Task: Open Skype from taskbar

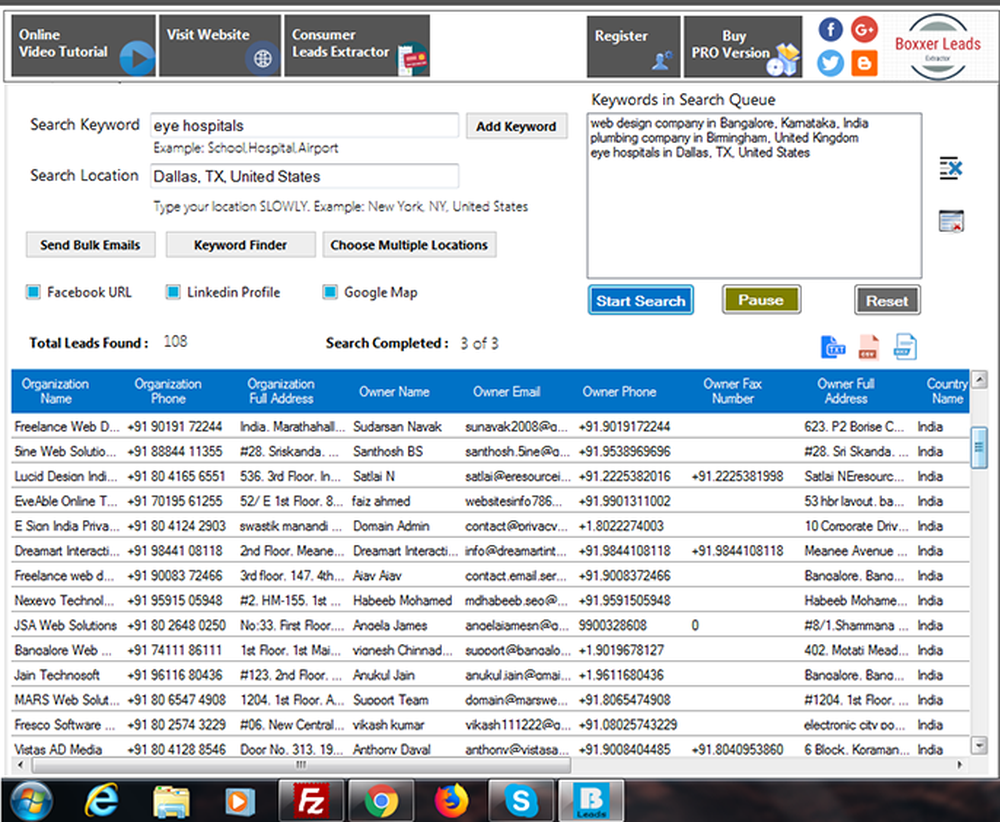Action: point(521,801)
